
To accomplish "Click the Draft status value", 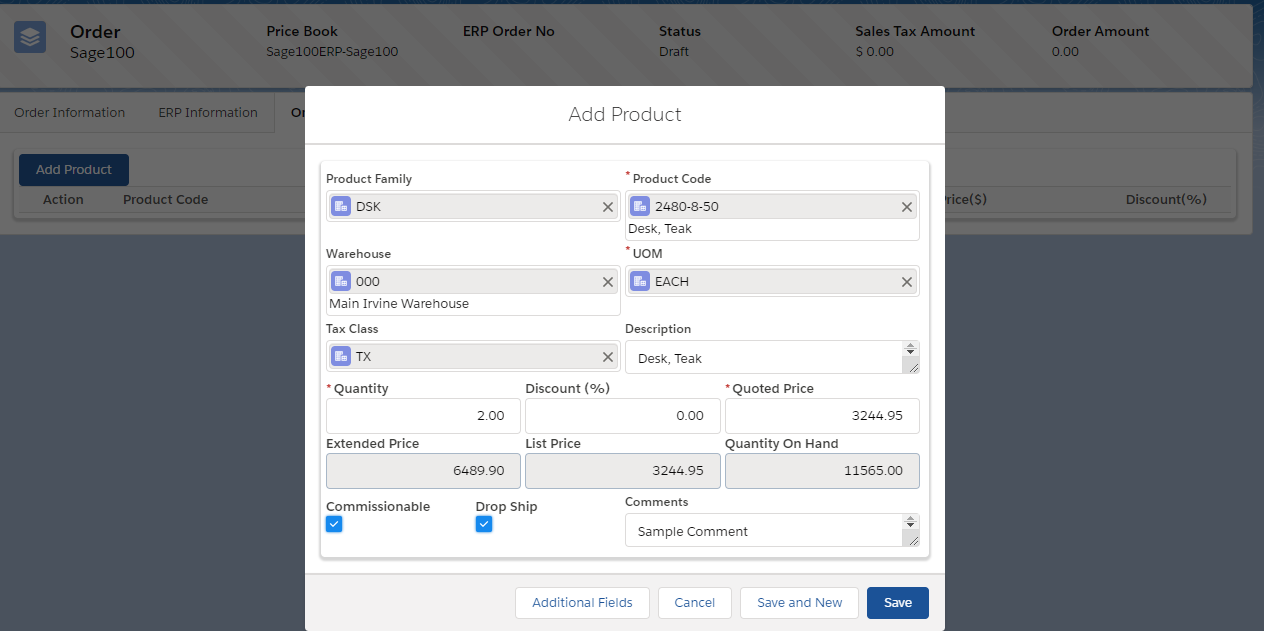I will tap(674, 52).
